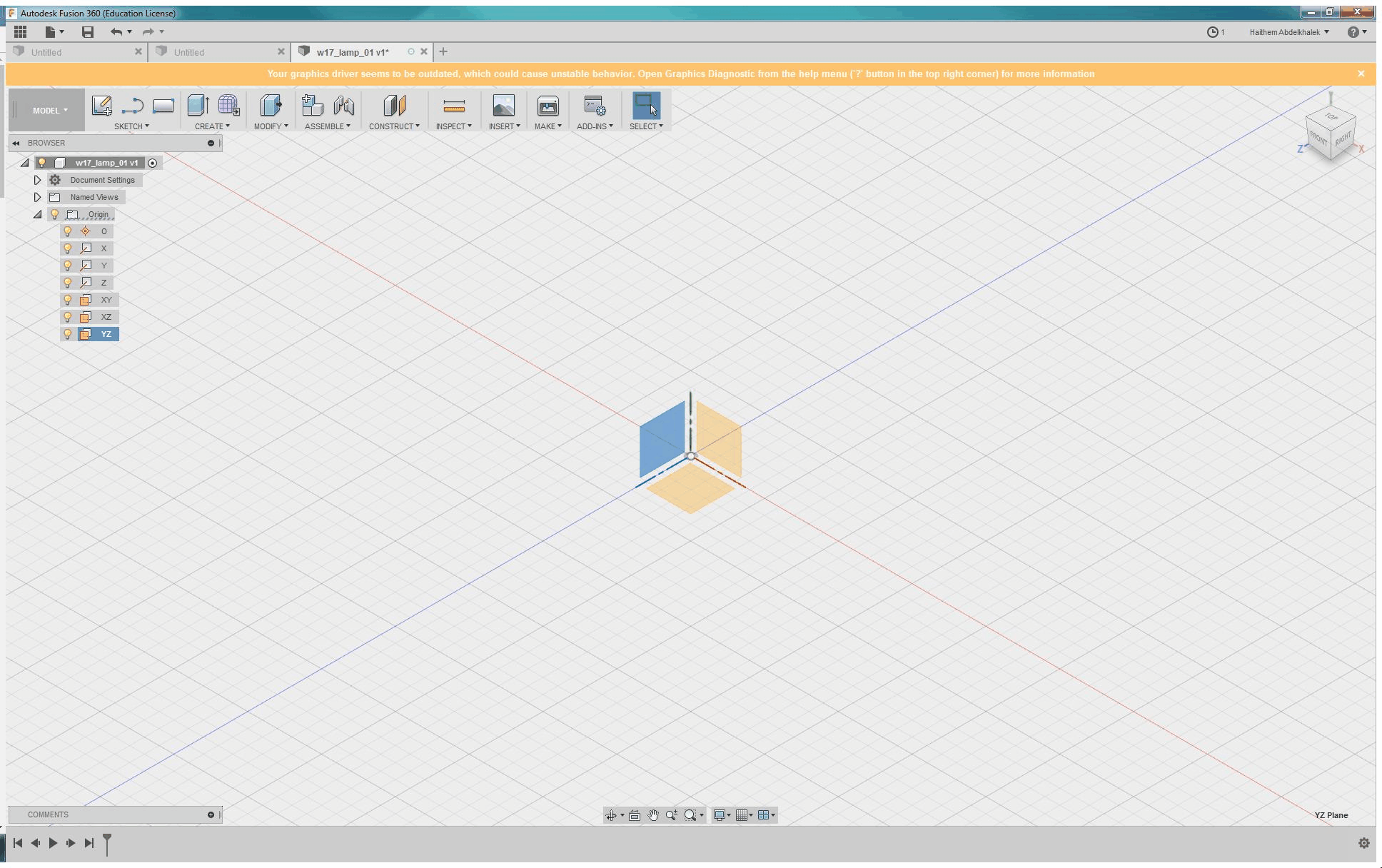The height and width of the screenshot is (868, 1382).
Task: Toggle visibility bulb of XZ plane
Action: (x=68, y=317)
